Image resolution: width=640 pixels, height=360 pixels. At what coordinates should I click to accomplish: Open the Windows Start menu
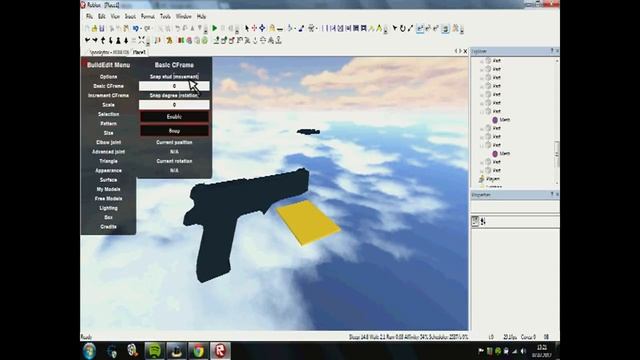point(89,351)
